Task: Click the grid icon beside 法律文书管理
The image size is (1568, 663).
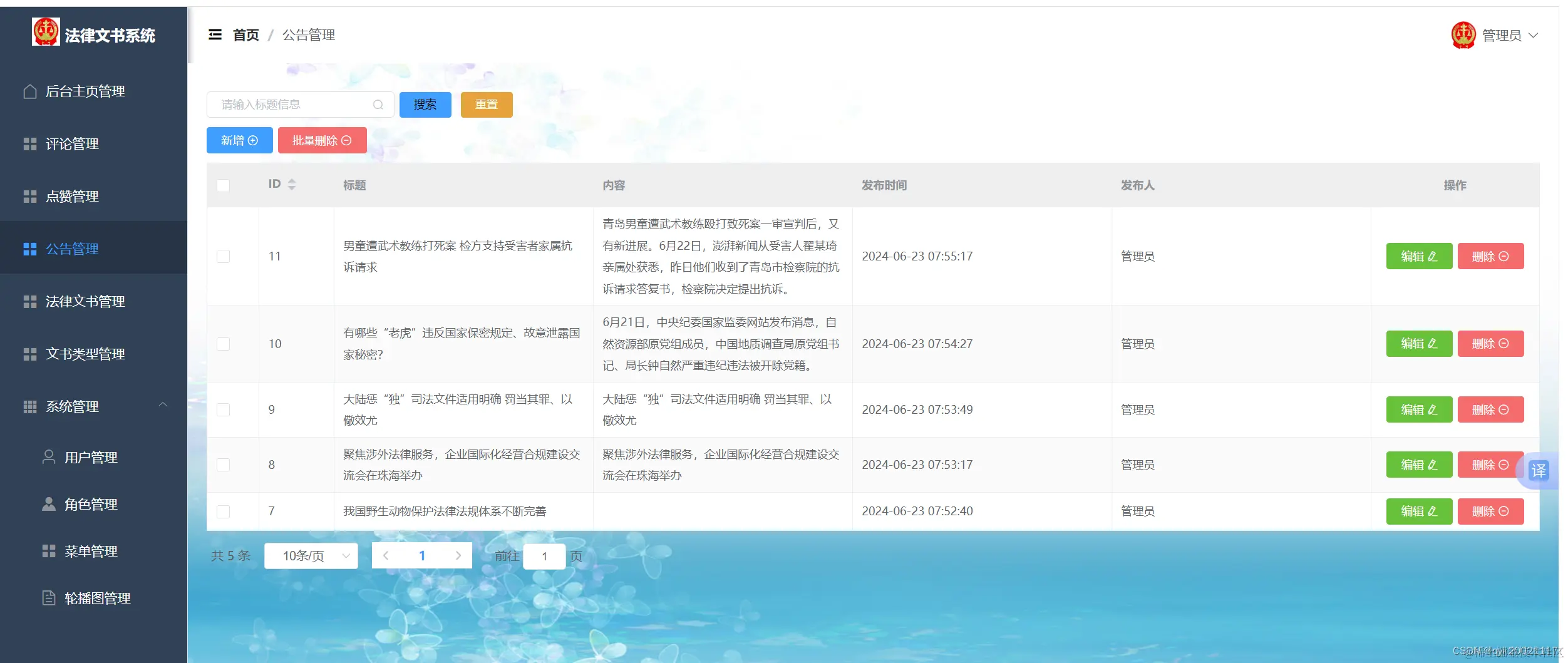Action: tap(30, 302)
